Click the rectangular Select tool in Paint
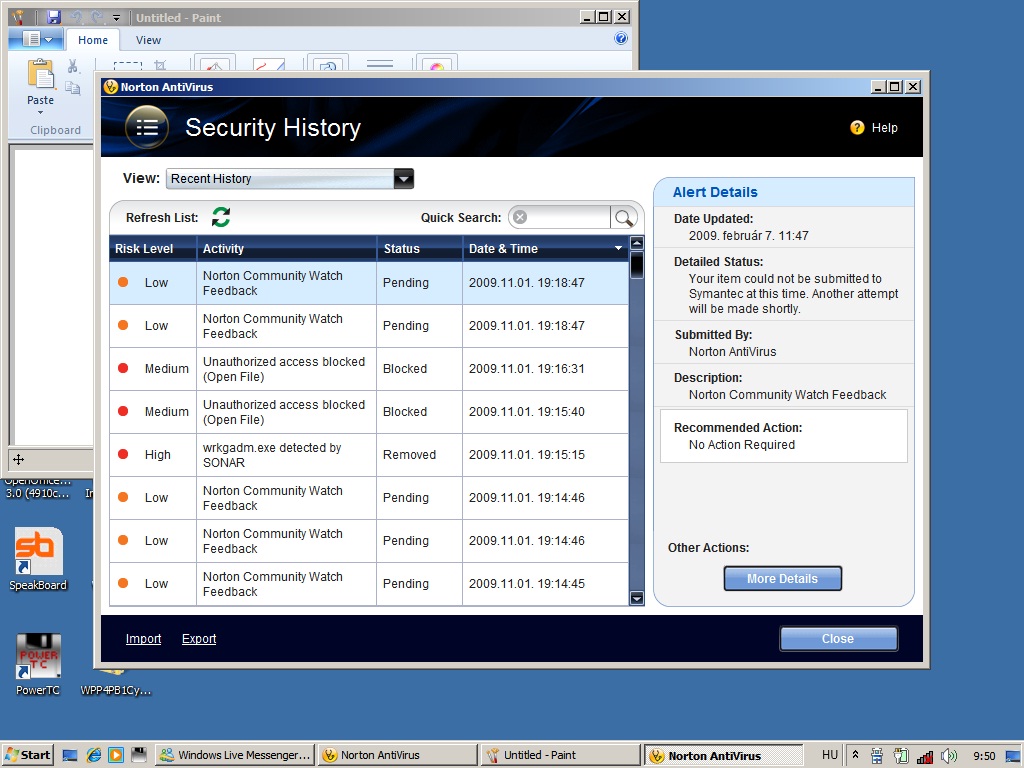The image size is (1024, 768). point(127,65)
